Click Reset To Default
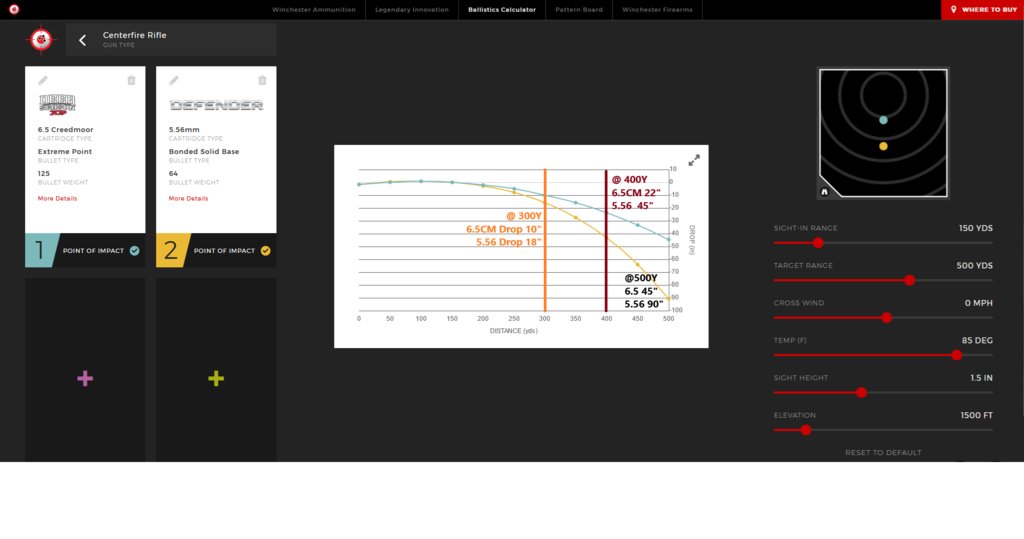Image resolution: width=1024 pixels, height=539 pixels. click(883, 453)
